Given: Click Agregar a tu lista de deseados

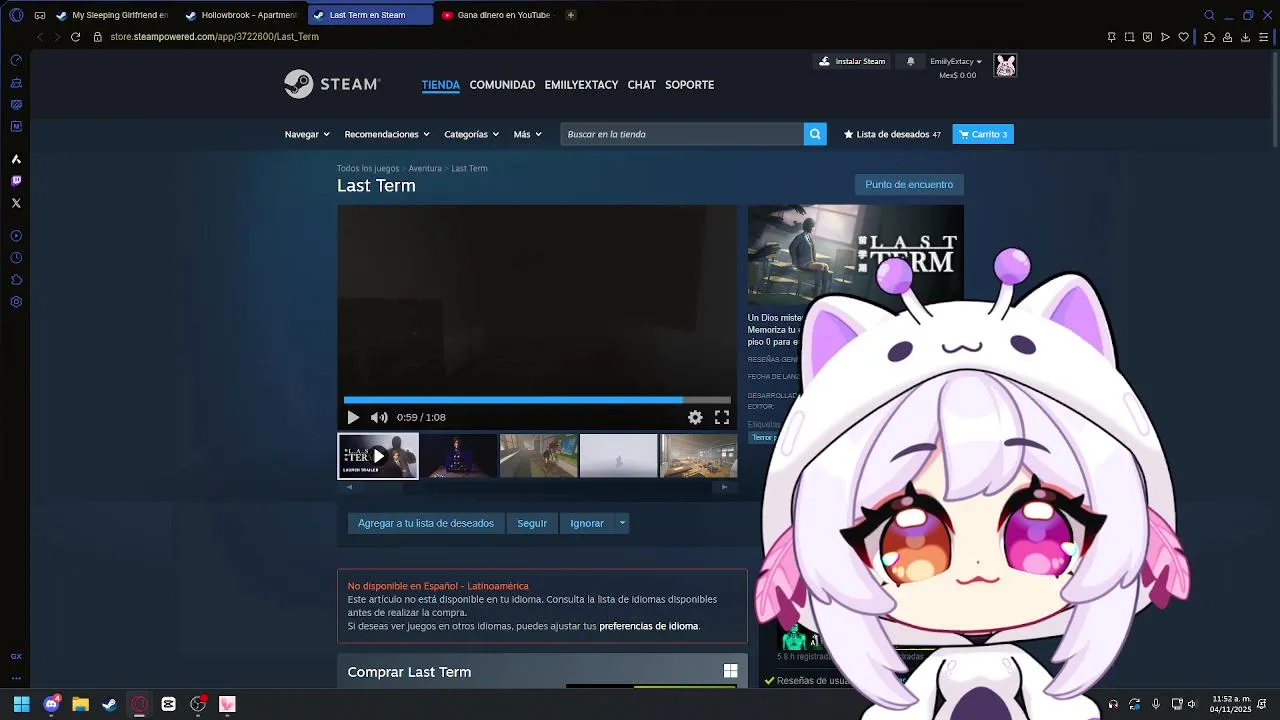Looking at the screenshot, I should (426, 523).
